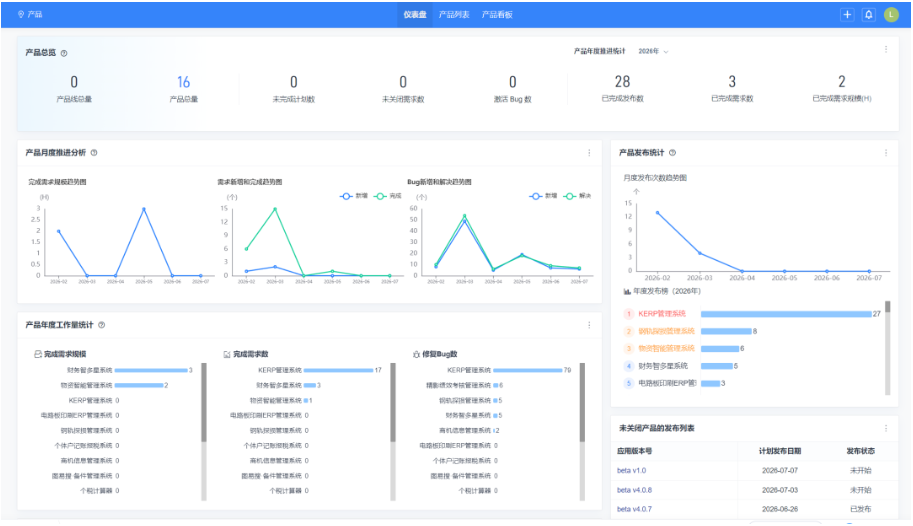The width and height of the screenshot is (913, 526).
Task: Click 应用版本号 column header
Action: click(634, 451)
